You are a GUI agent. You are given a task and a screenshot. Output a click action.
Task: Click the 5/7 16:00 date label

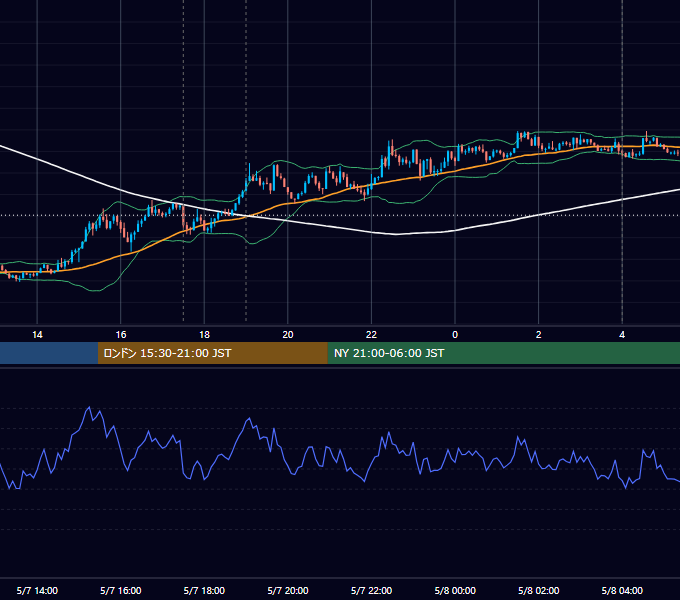[121, 590]
